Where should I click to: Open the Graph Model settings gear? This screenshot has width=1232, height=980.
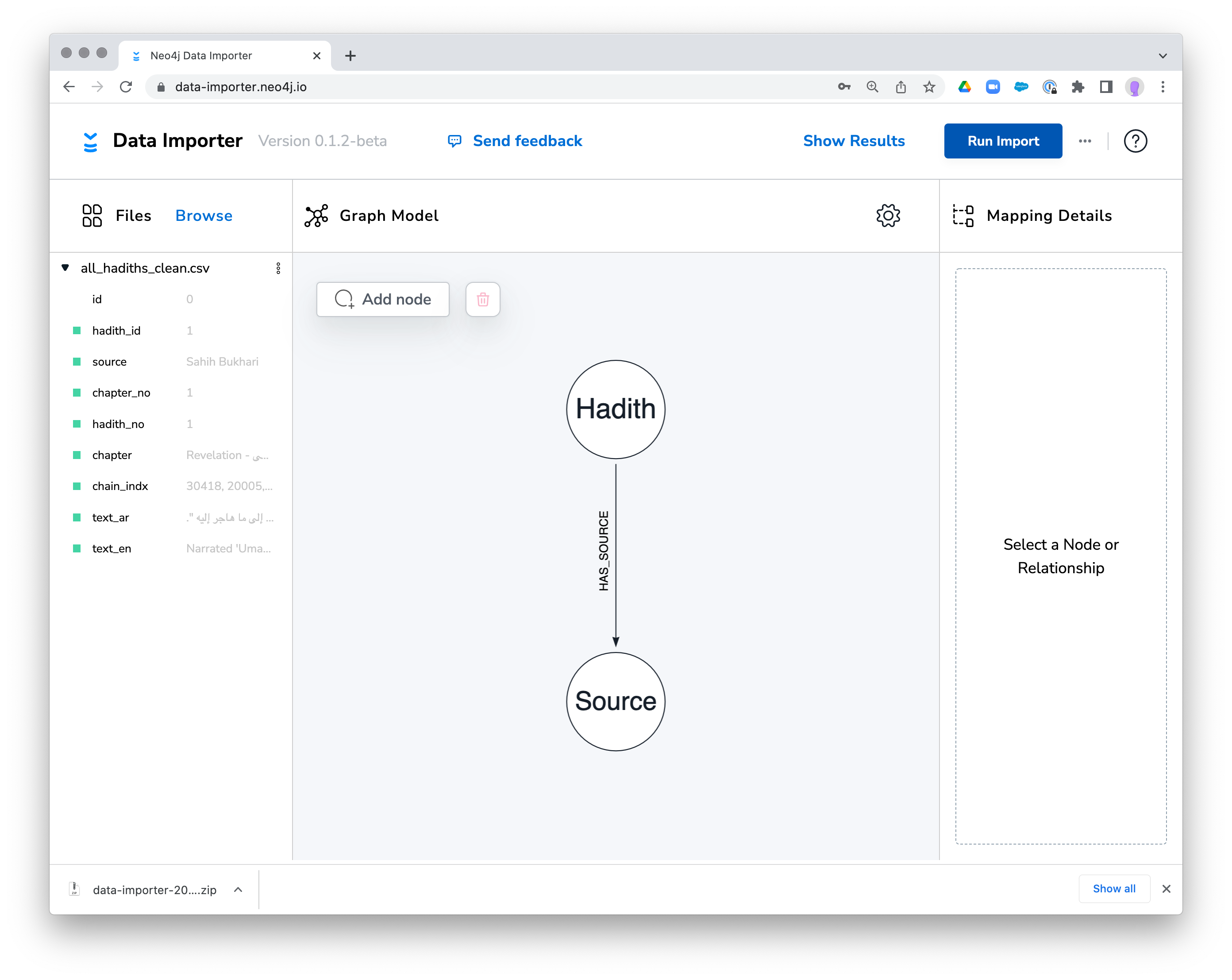click(888, 216)
